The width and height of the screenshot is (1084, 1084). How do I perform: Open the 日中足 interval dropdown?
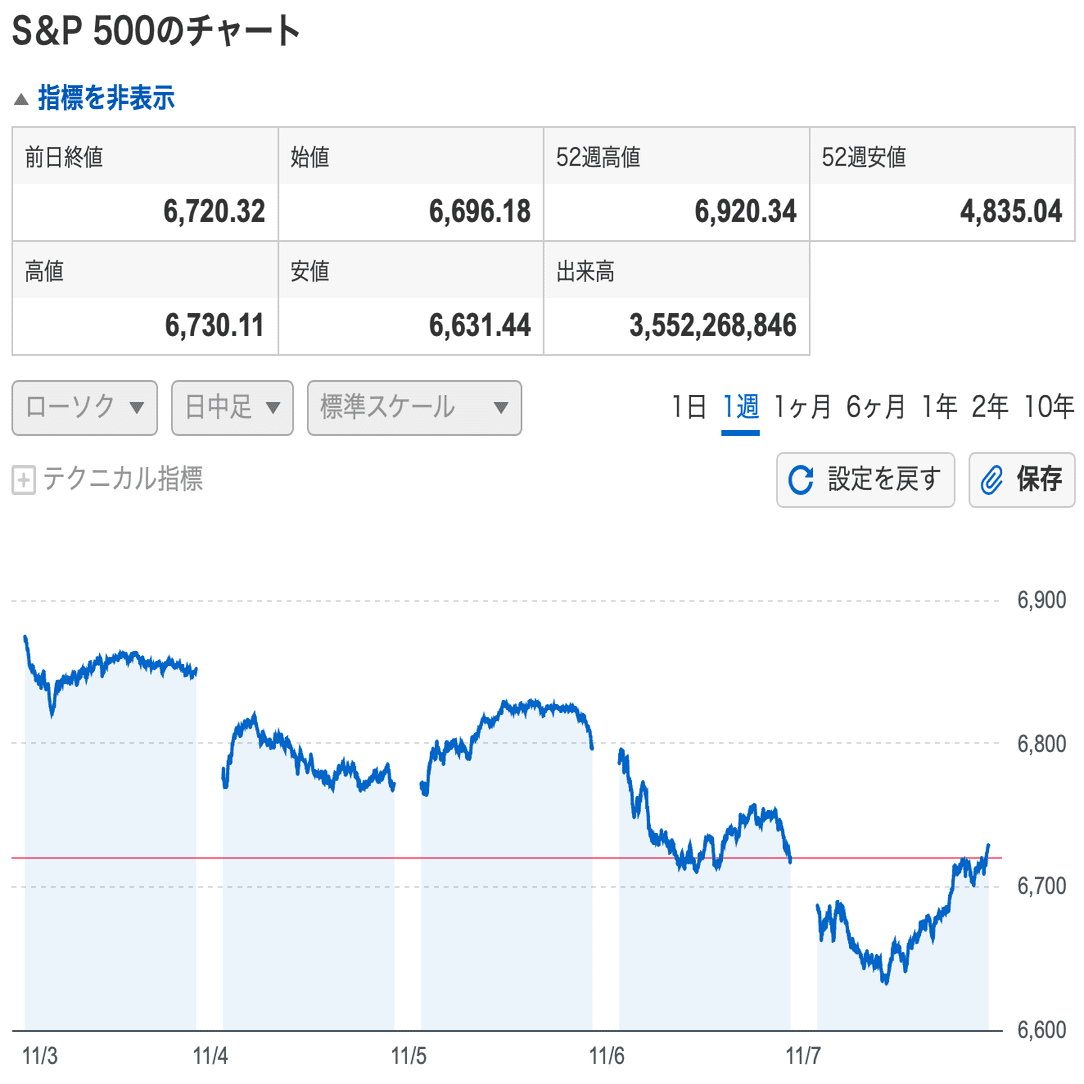pyautogui.click(x=232, y=408)
